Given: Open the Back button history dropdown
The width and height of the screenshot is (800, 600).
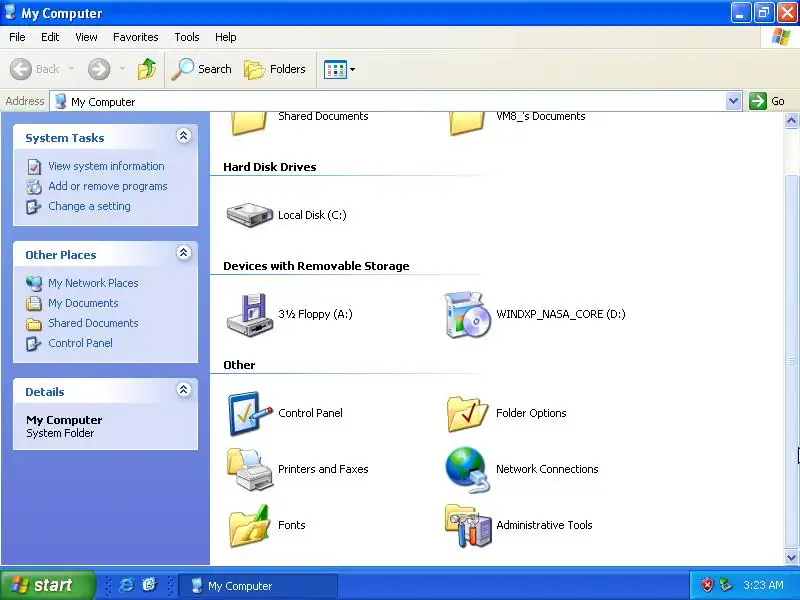Looking at the screenshot, I should (71, 69).
